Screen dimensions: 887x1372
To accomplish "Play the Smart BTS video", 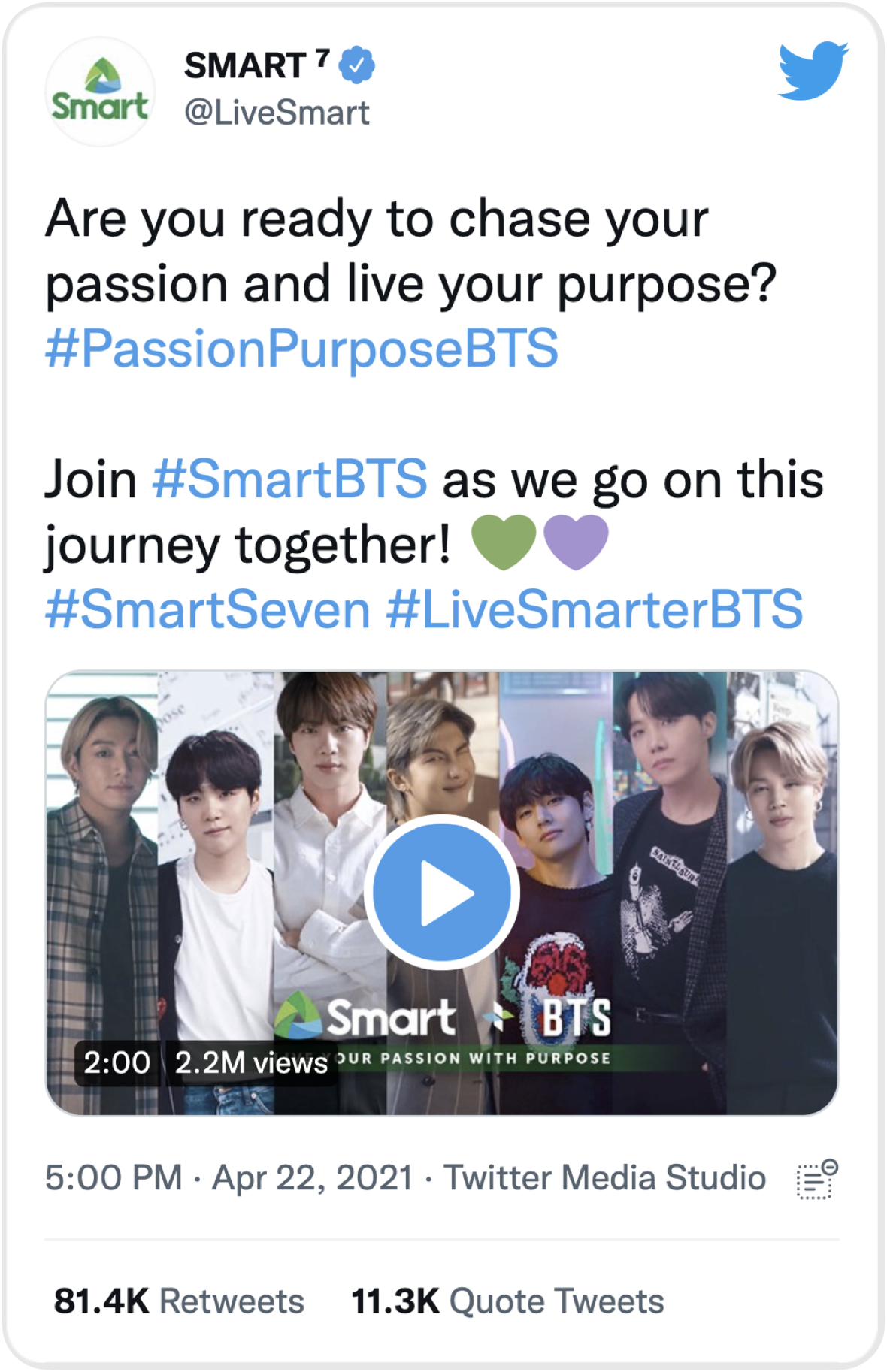I will (x=442, y=892).
